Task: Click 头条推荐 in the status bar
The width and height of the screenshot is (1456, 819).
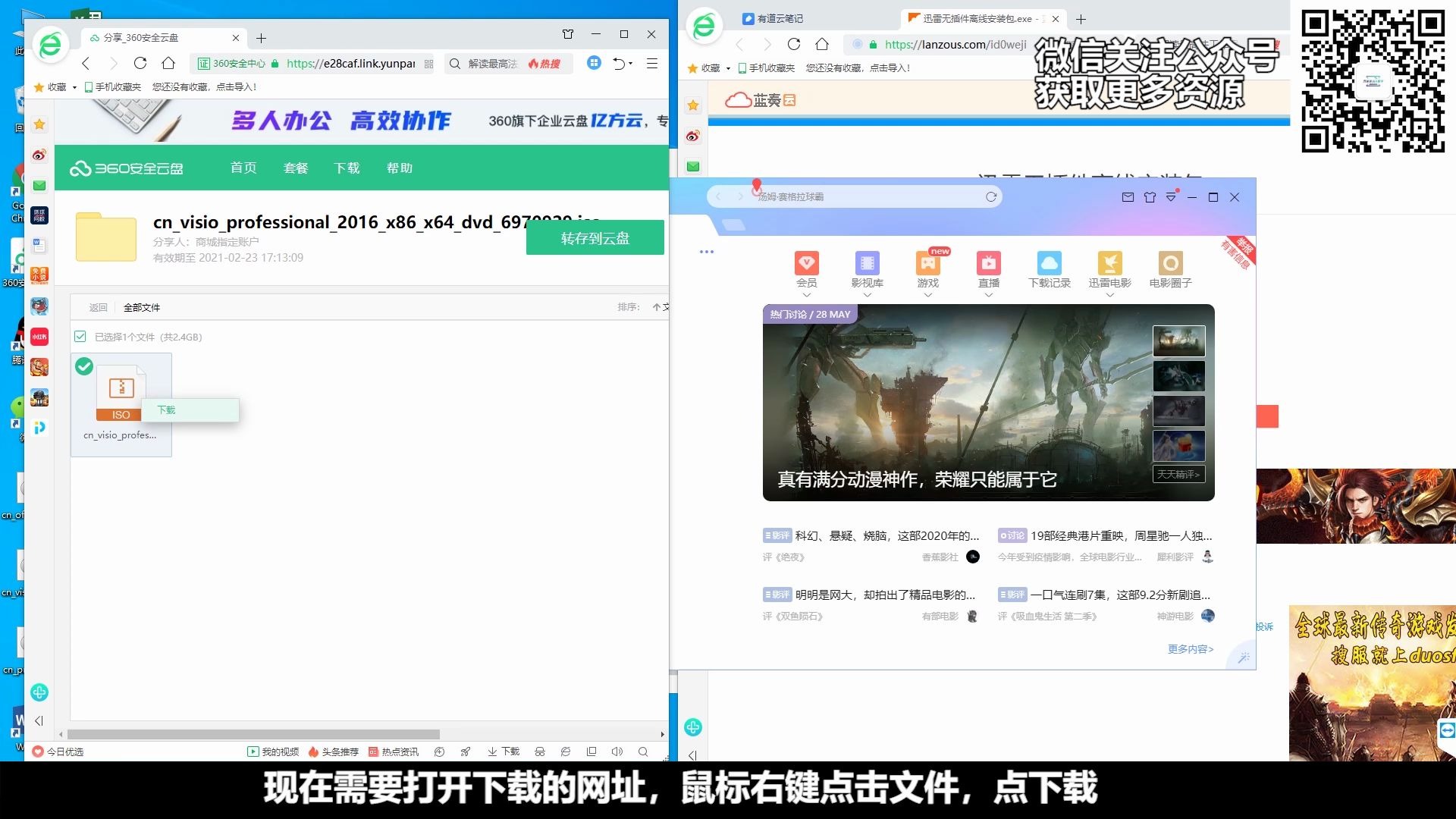Action: point(333,752)
